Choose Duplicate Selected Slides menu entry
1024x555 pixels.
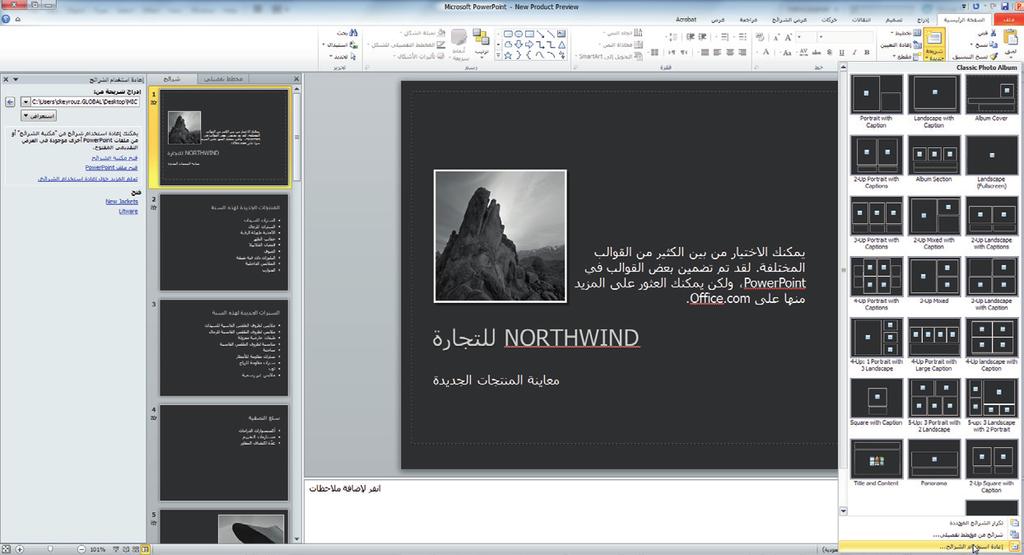click(930, 523)
